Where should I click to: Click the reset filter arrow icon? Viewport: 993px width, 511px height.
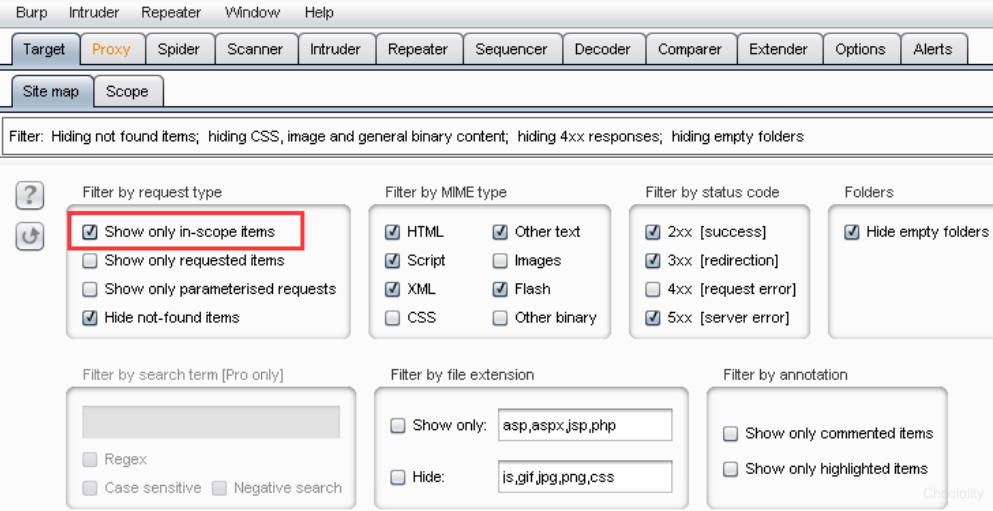30,236
